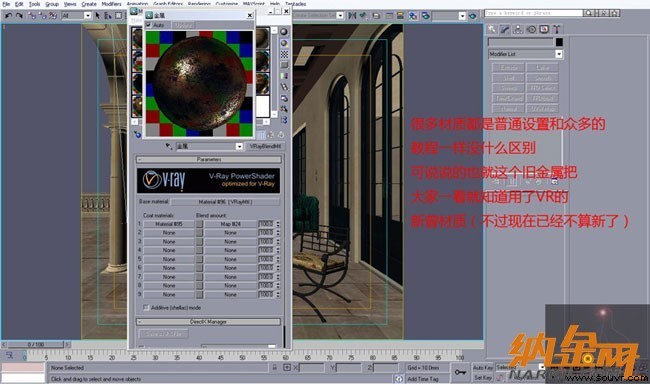Toggle the Selection Lock icon in status bar
Screen dimensions: 650x384
point(274,367)
